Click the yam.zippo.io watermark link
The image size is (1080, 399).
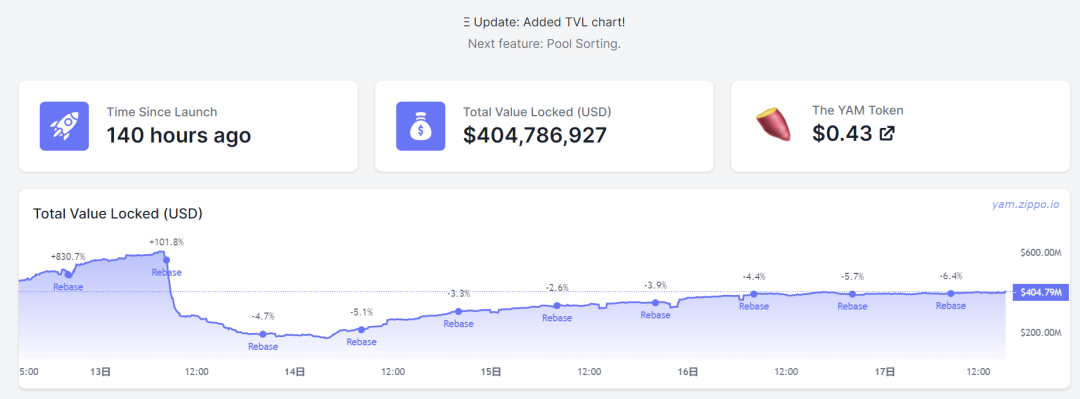click(x=1026, y=205)
